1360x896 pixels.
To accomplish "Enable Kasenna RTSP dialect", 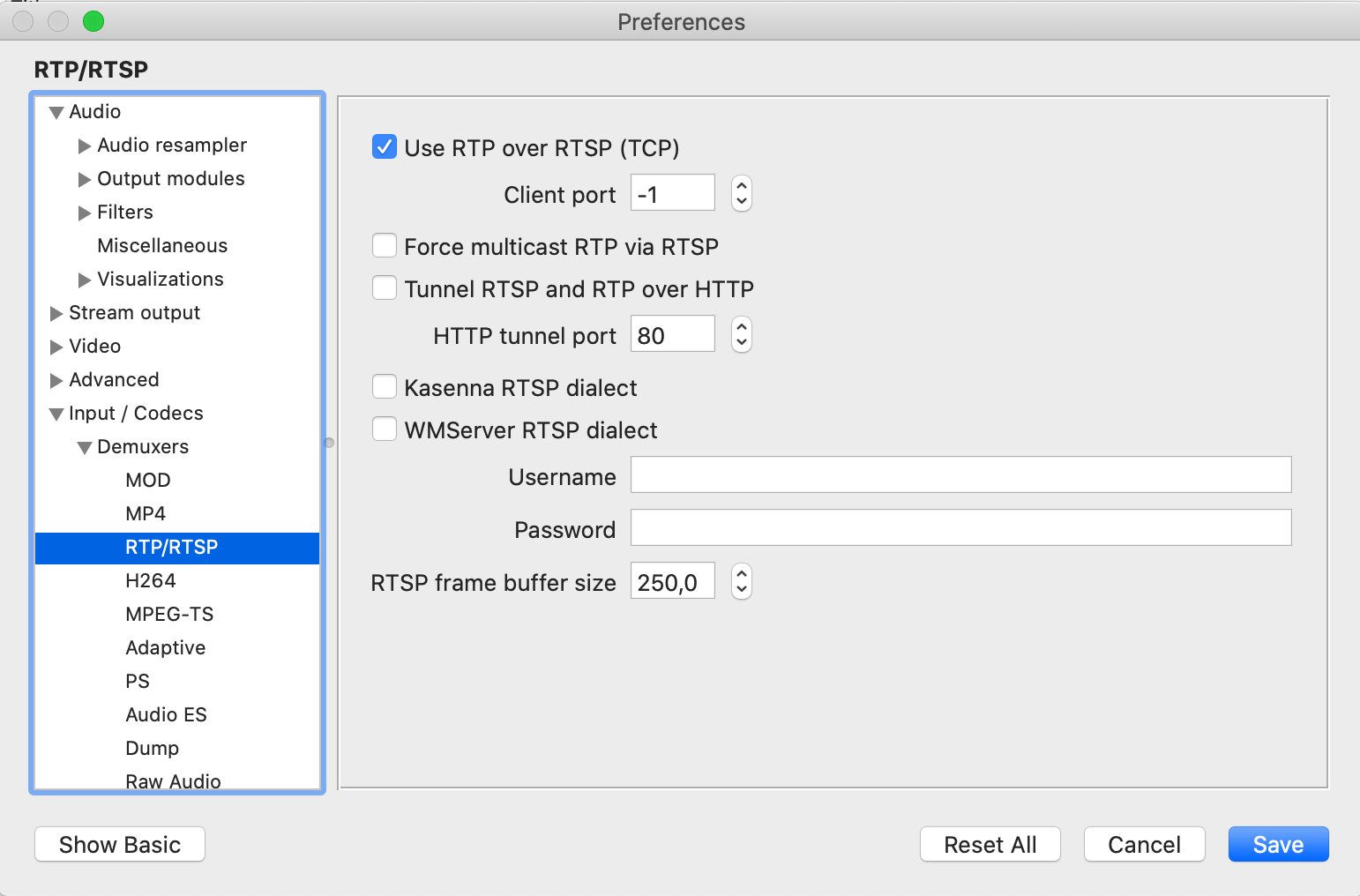I will [x=385, y=386].
